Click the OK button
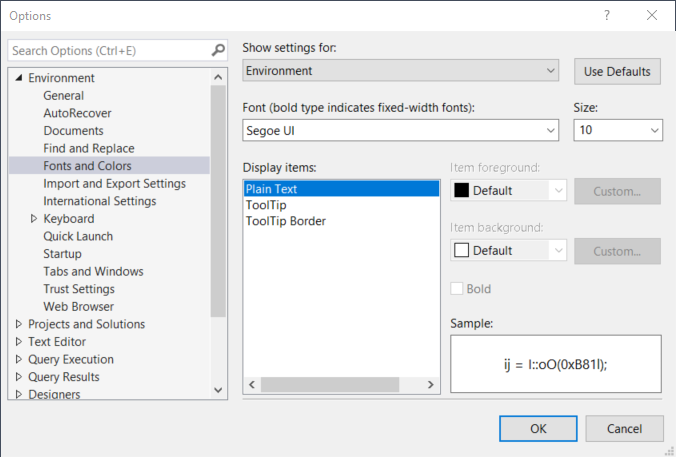 pyautogui.click(x=538, y=429)
